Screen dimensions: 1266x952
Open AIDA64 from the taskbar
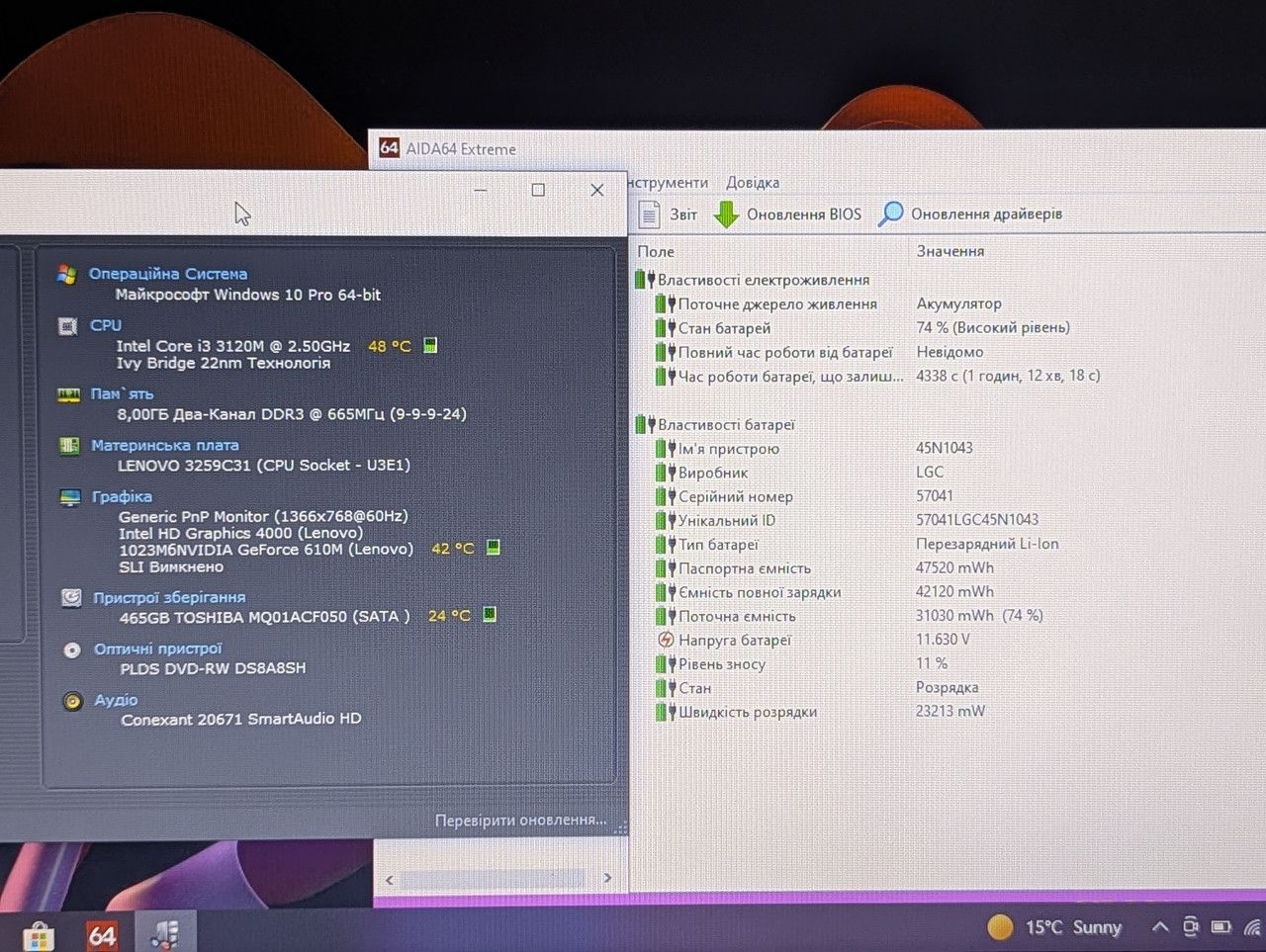click(x=102, y=934)
